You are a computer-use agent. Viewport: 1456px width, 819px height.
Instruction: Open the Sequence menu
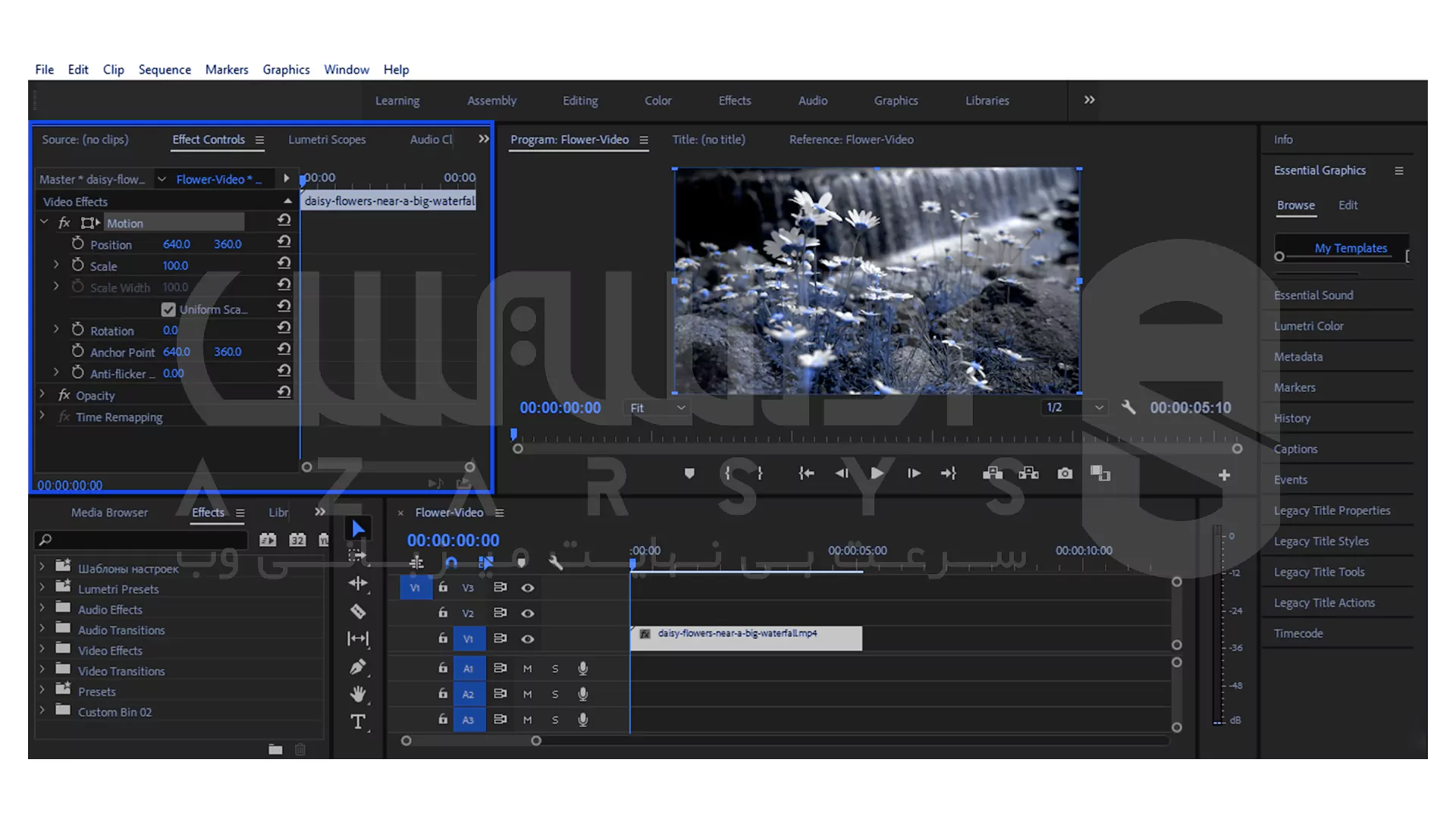[x=165, y=70]
